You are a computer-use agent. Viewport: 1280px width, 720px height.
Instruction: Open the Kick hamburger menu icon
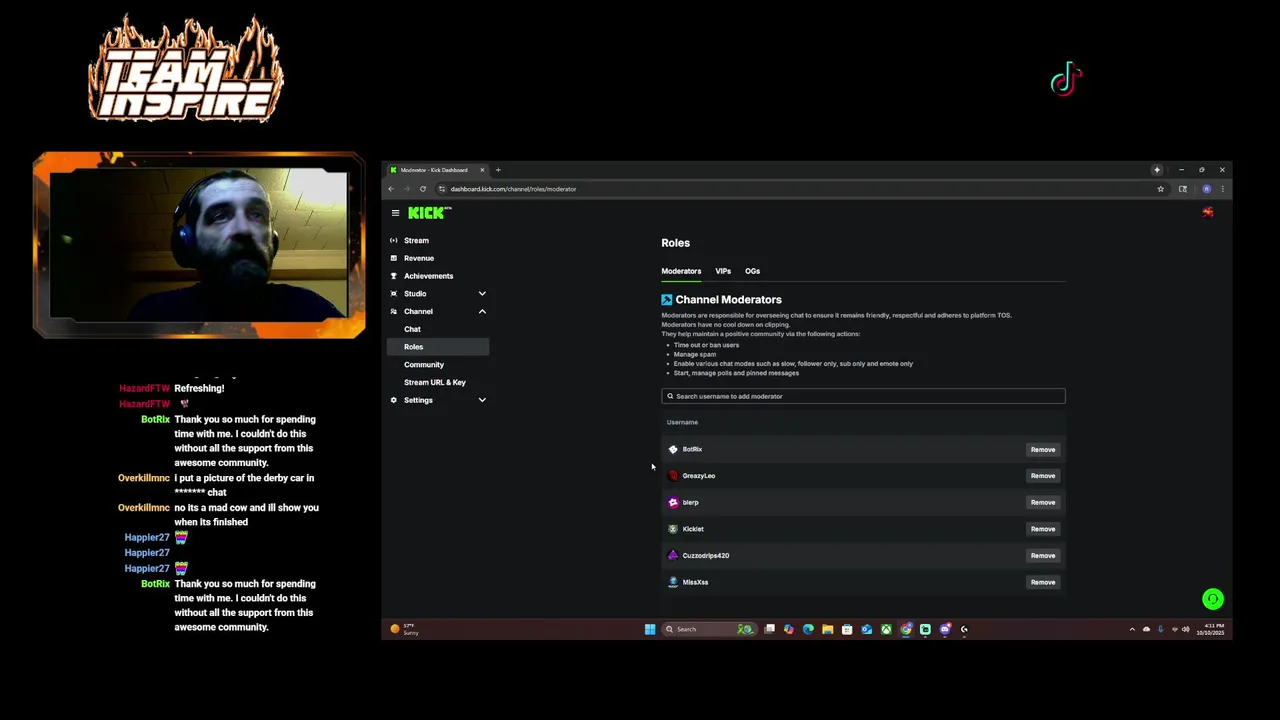[x=395, y=213]
